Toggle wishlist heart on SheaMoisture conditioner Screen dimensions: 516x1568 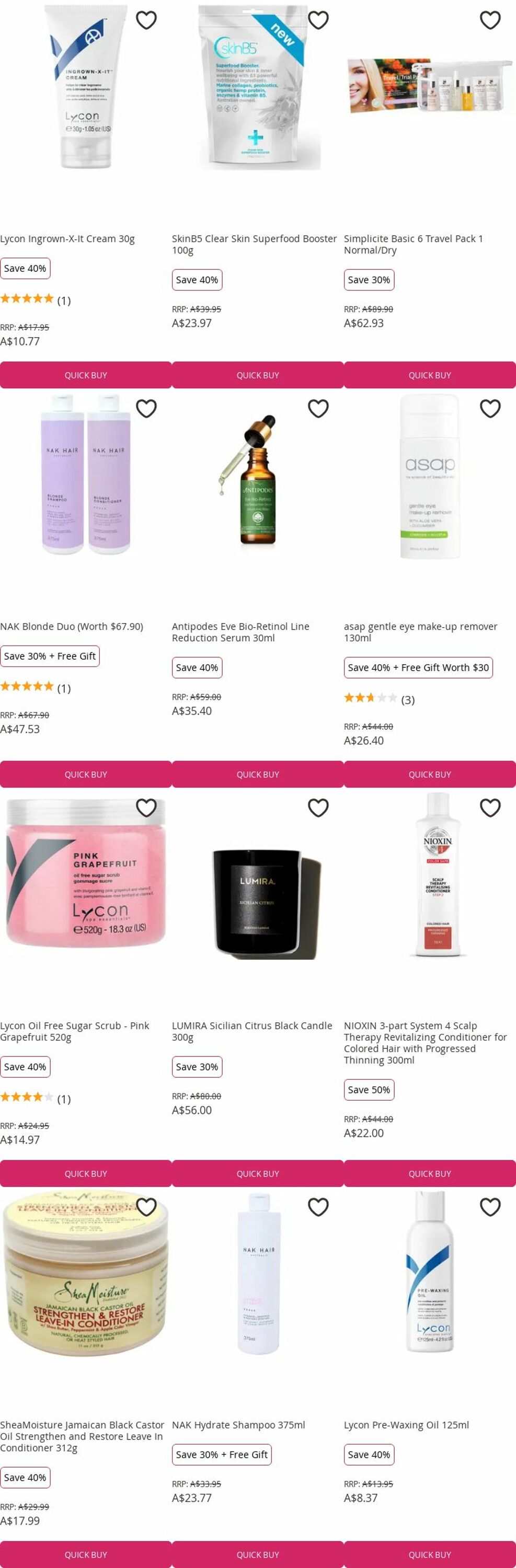[x=146, y=1206]
